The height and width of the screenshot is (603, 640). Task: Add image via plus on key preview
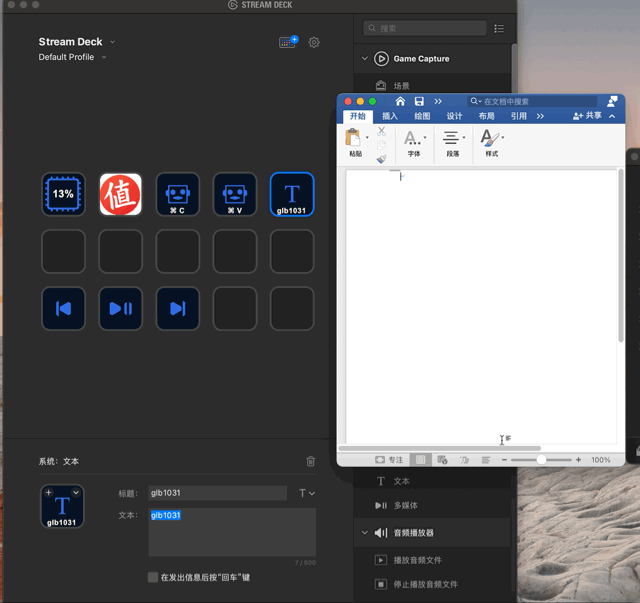(x=49, y=492)
